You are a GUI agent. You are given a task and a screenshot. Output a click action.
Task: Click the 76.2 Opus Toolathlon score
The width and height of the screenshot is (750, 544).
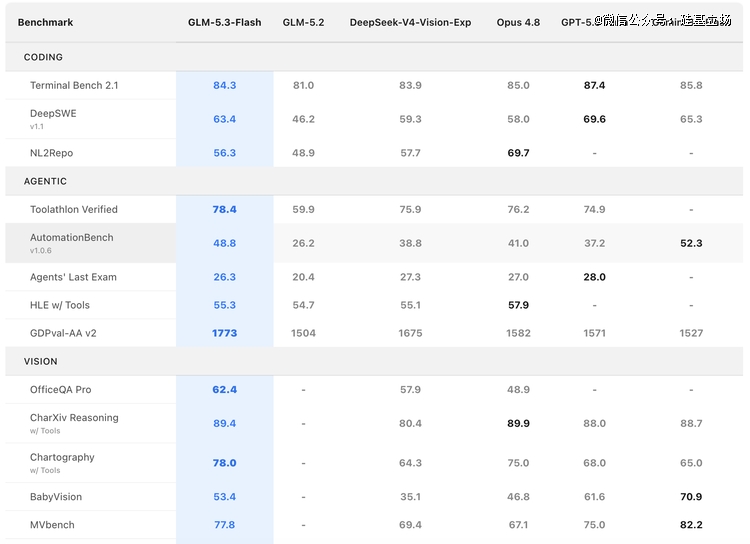tap(518, 209)
